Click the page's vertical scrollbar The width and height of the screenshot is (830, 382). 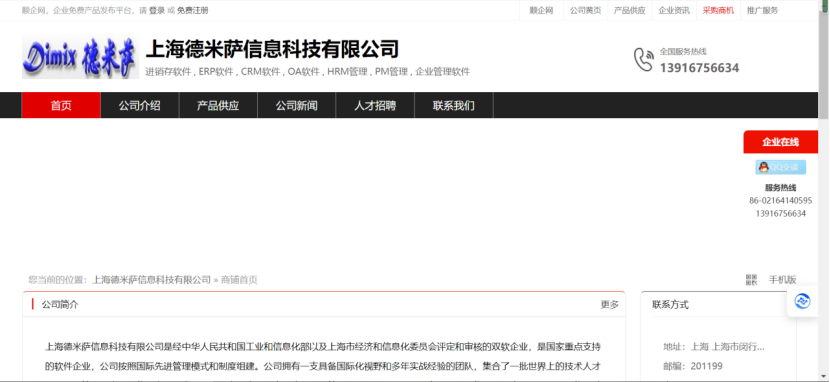click(824, 191)
